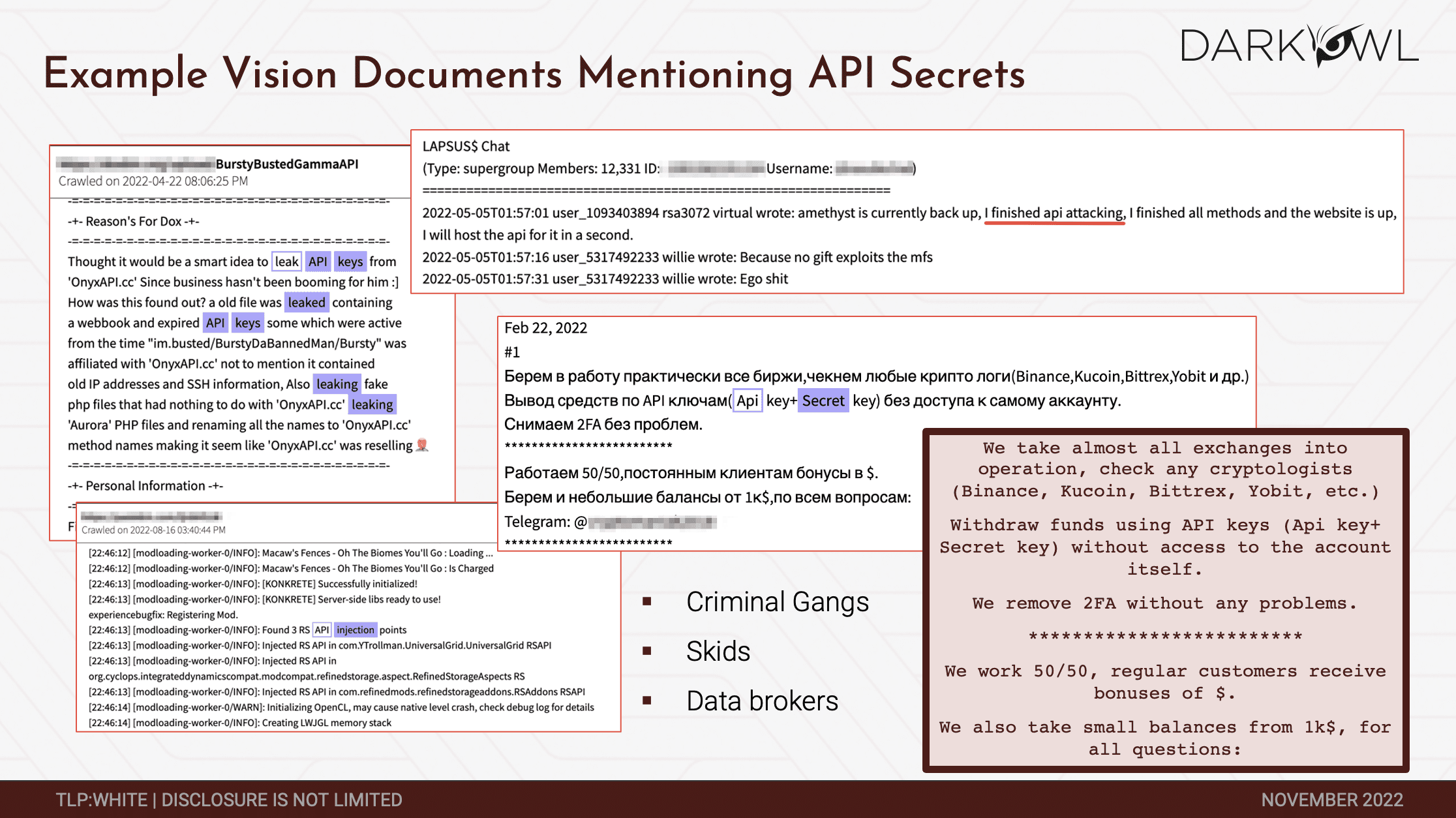Click the 'Ego shit' chat line

coord(605,279)
